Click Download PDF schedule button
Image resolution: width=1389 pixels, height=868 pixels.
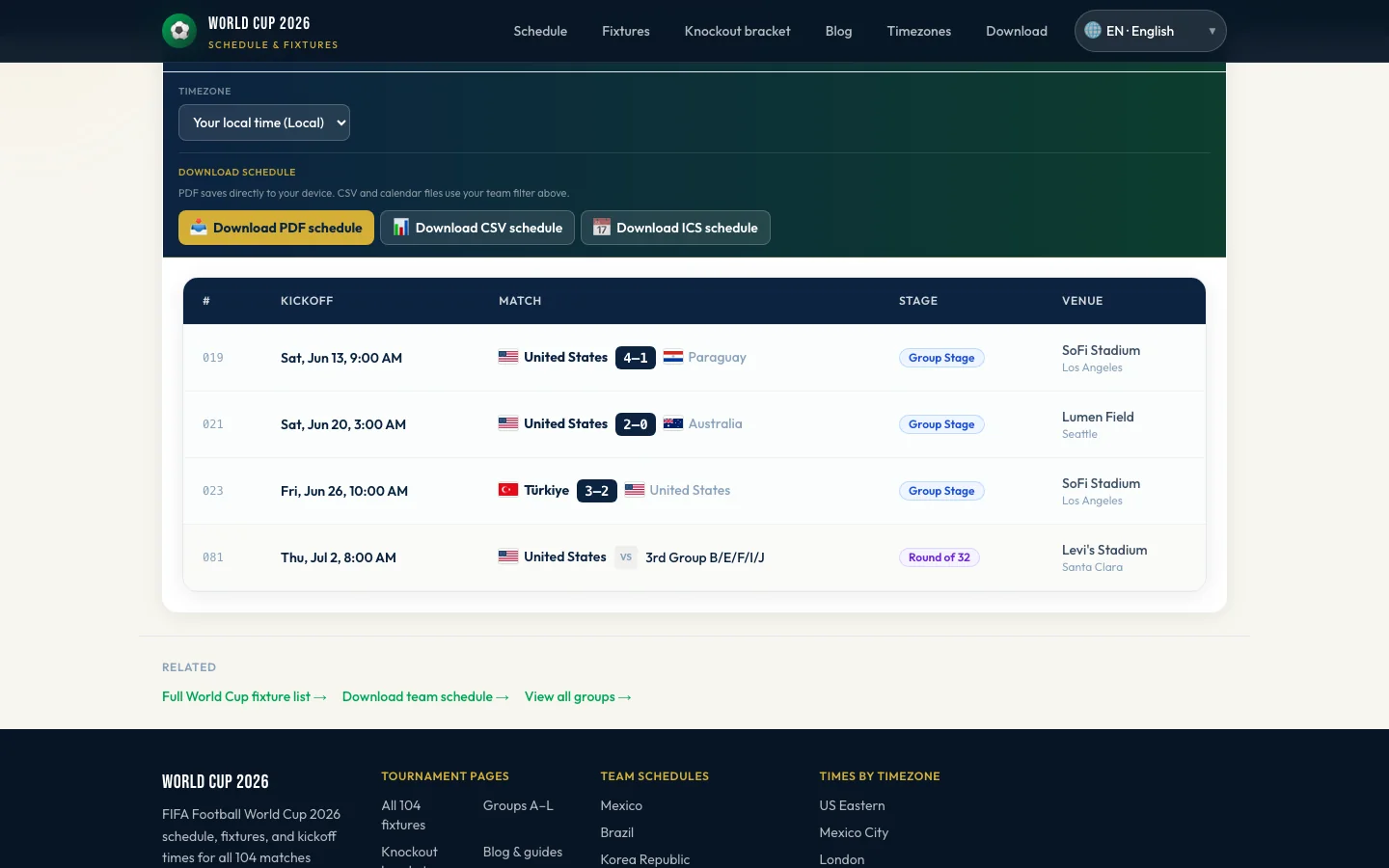click(x=276, y=228)
